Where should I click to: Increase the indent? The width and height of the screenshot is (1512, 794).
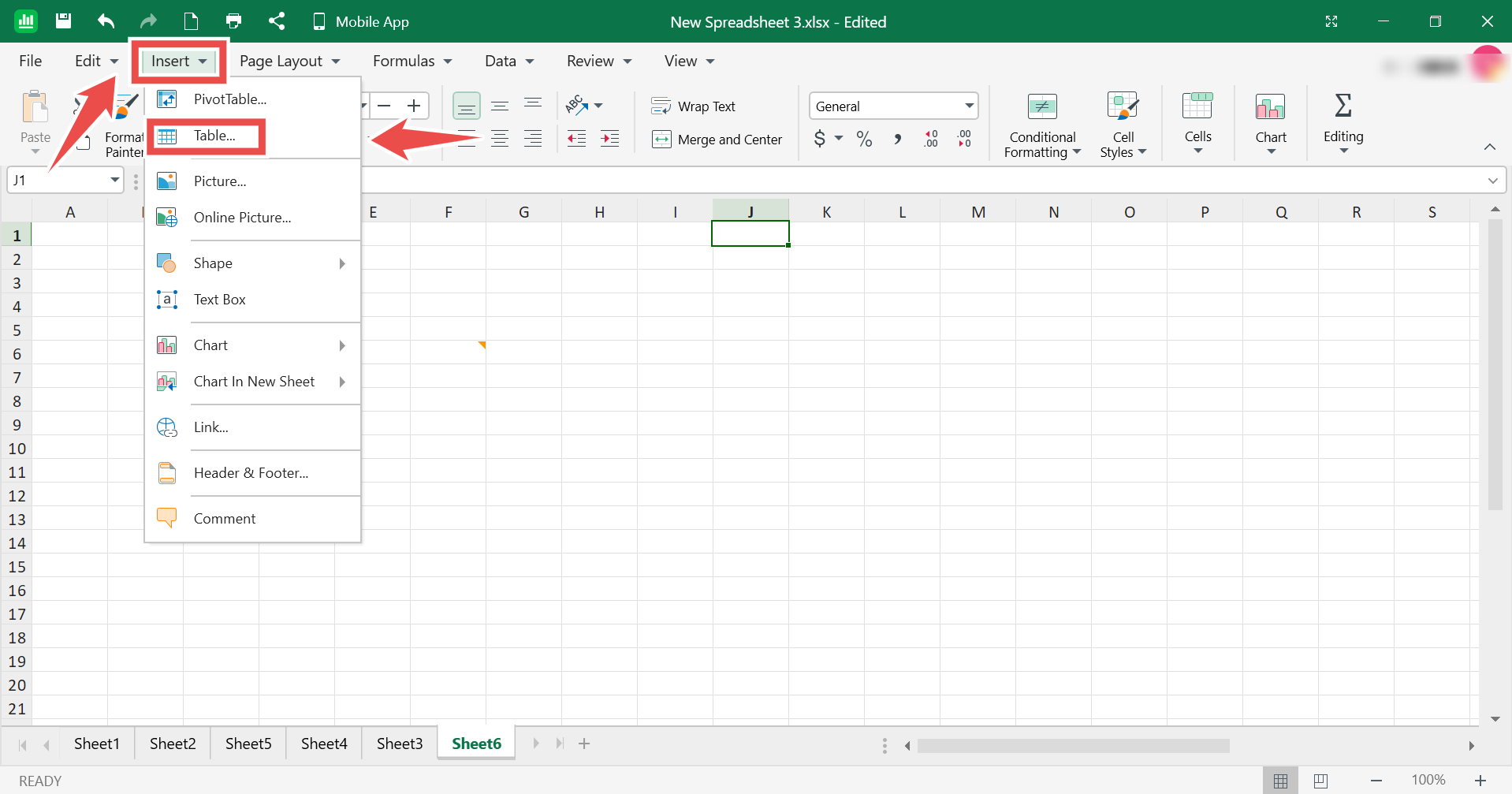point(610,139)
